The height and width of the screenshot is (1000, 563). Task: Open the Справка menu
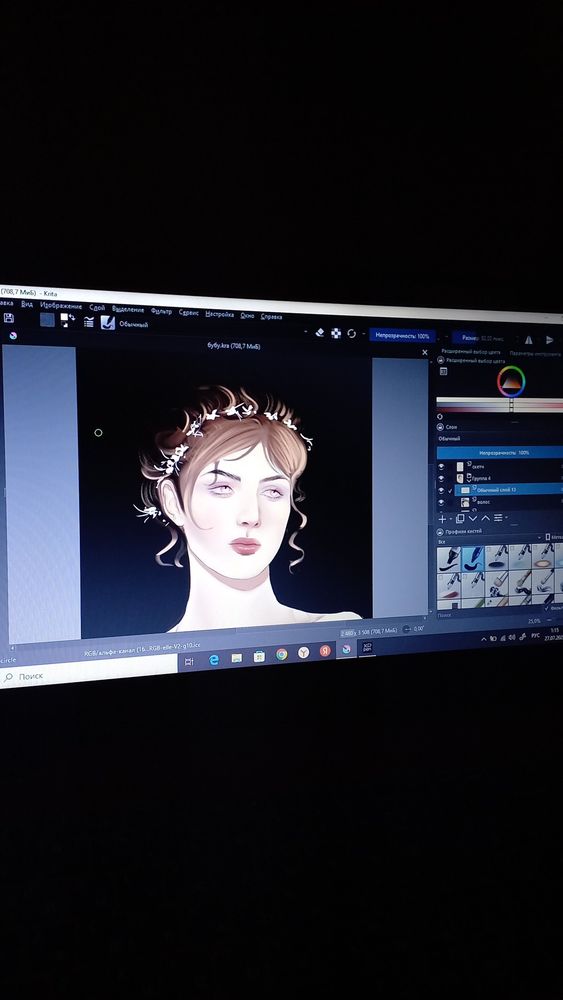coord(272,317)
